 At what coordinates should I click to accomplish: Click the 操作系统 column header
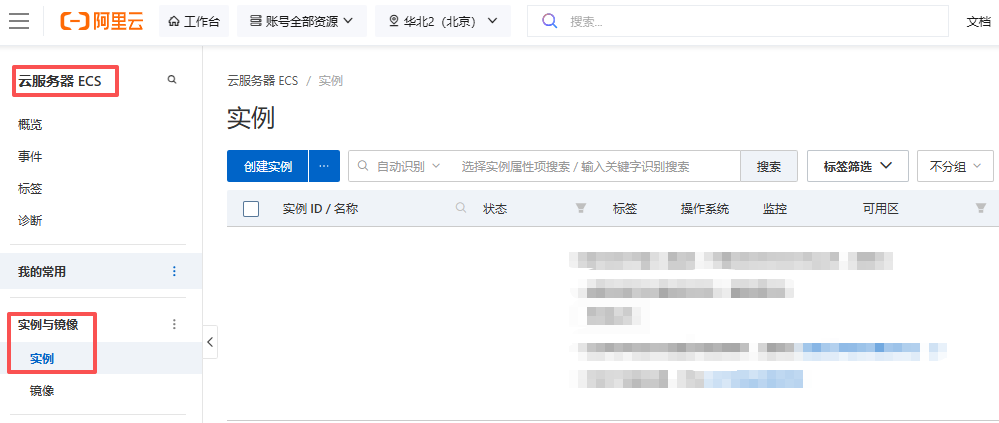pyautogui.click(x=705, y=208)
